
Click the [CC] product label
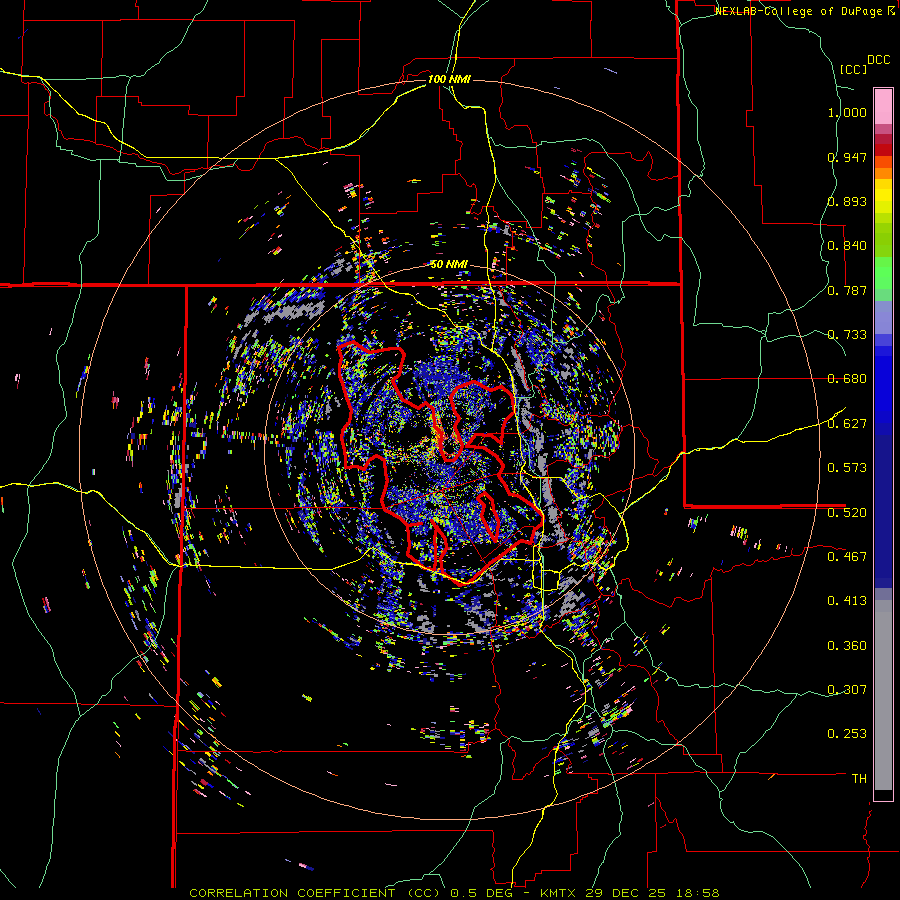click(854, 69)
